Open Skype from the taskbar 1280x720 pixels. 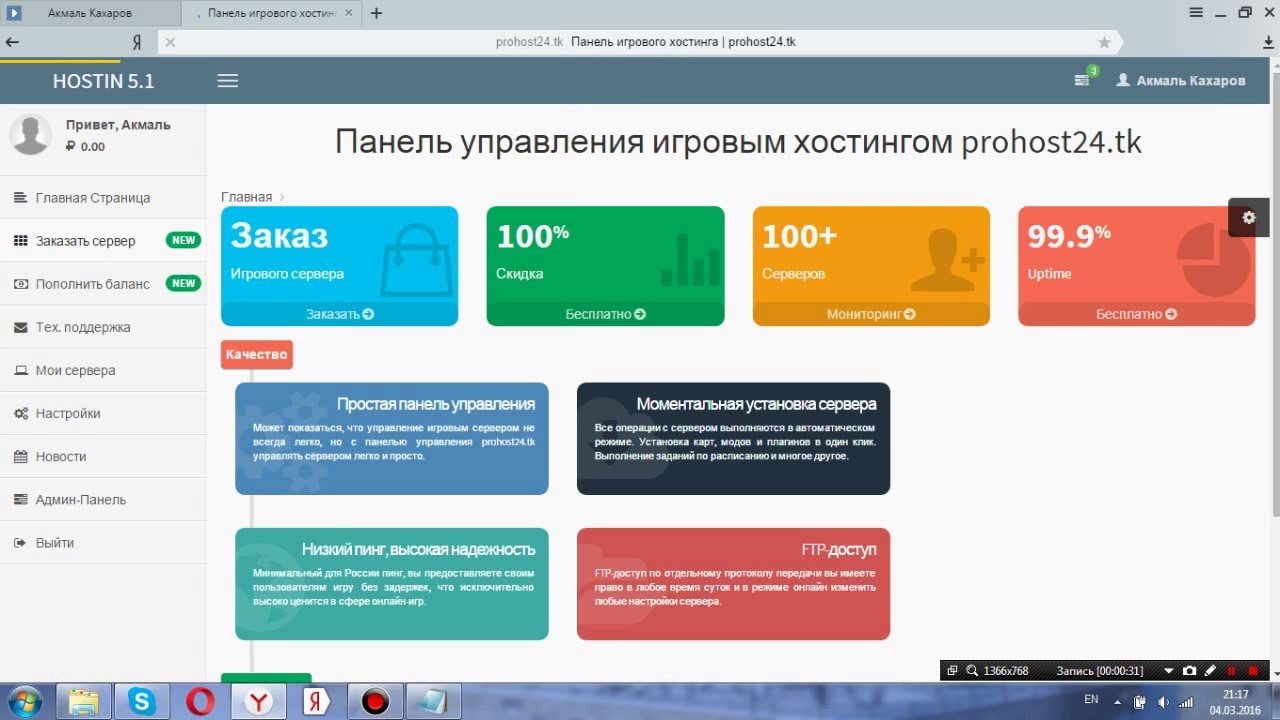pos(142,701)
